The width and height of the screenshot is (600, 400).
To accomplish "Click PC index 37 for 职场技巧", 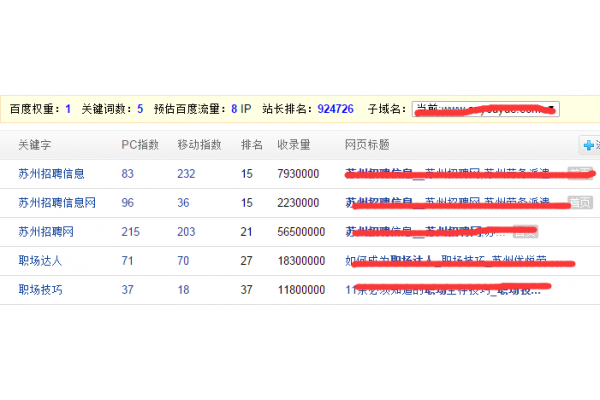I will click(x=128, y=290).
